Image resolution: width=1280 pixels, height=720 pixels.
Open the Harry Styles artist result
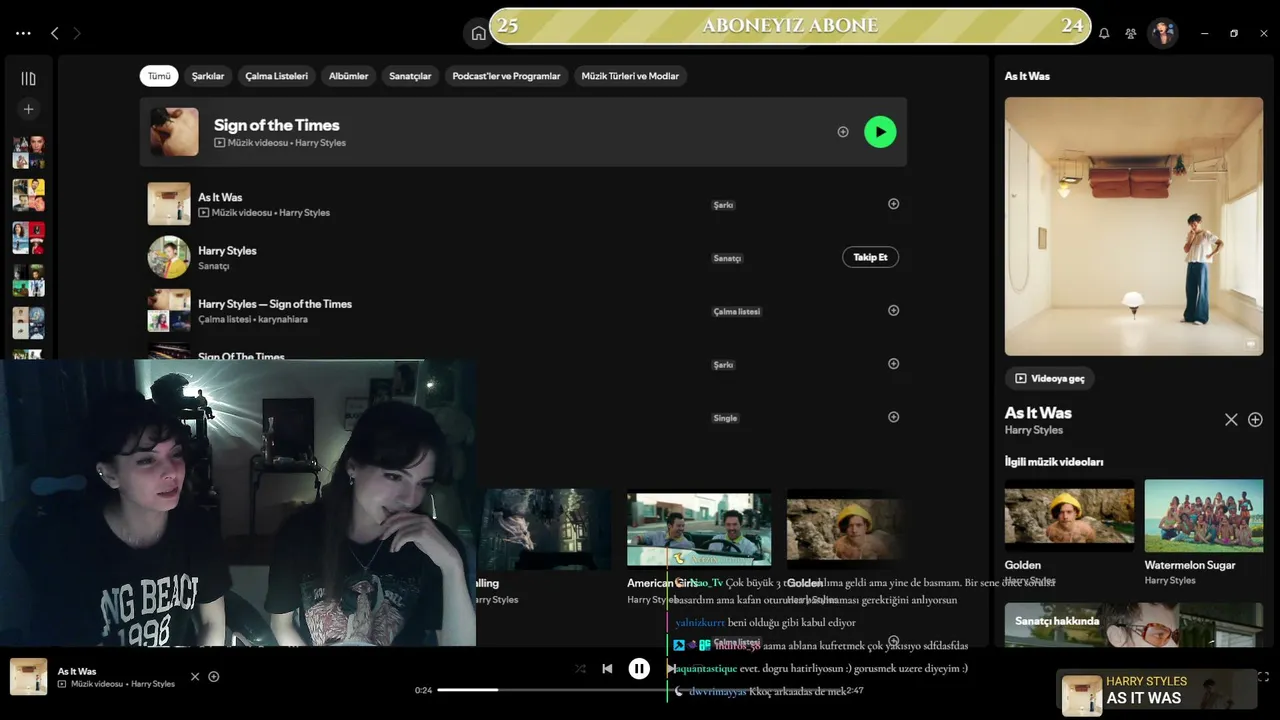tap(227, 251)
